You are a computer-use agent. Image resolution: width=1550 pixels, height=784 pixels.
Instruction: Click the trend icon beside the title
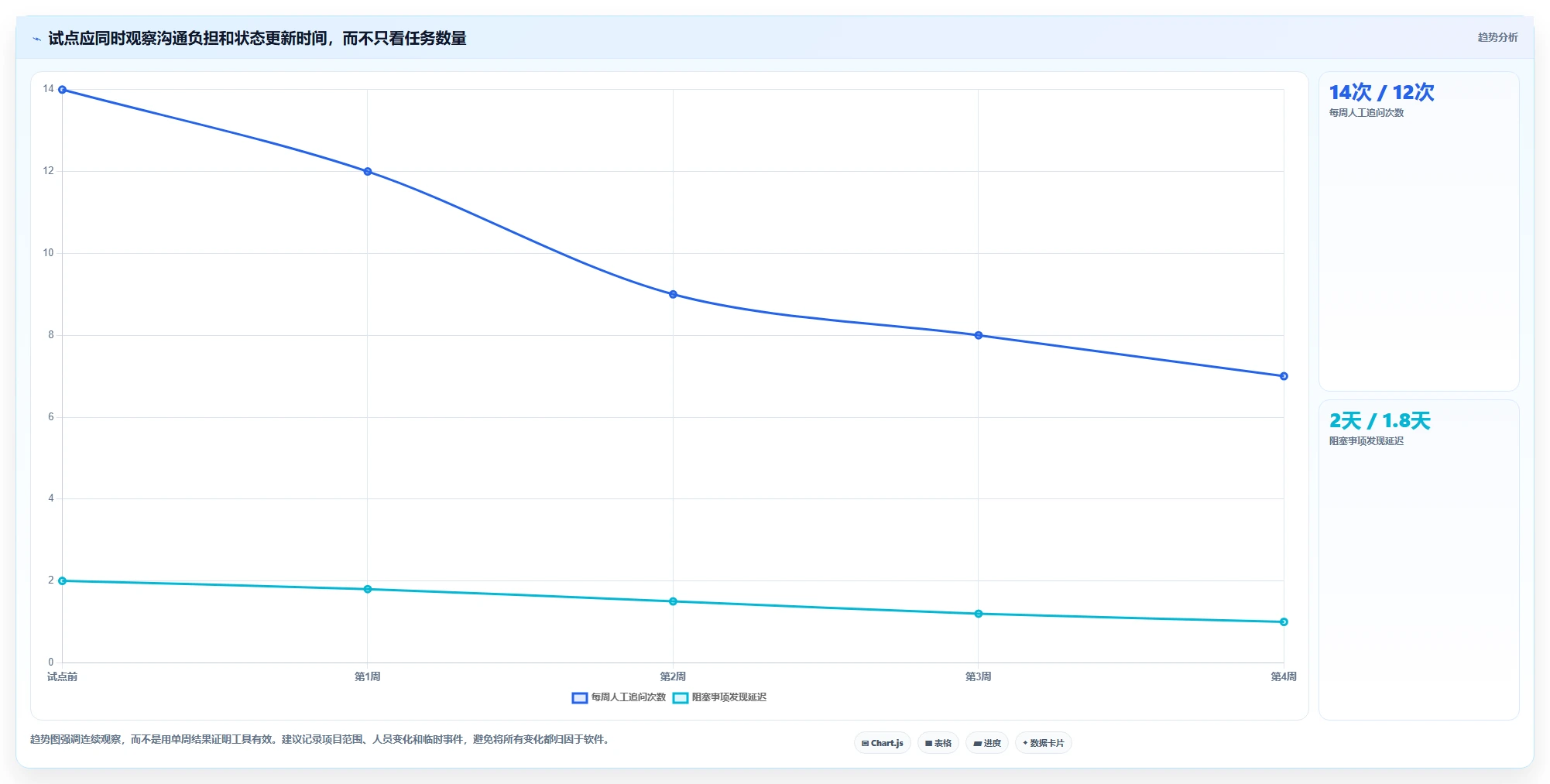coord(36,39)
